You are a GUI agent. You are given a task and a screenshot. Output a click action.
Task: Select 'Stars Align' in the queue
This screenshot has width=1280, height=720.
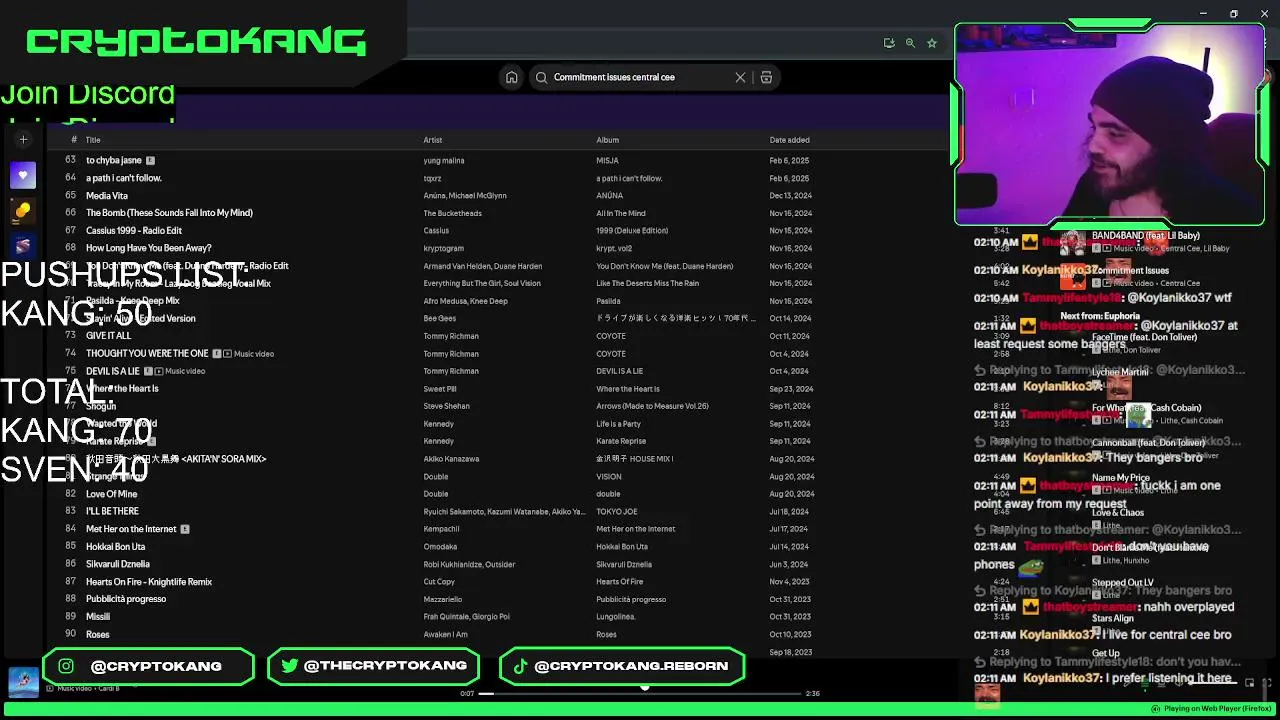[x=1113, y=618]
